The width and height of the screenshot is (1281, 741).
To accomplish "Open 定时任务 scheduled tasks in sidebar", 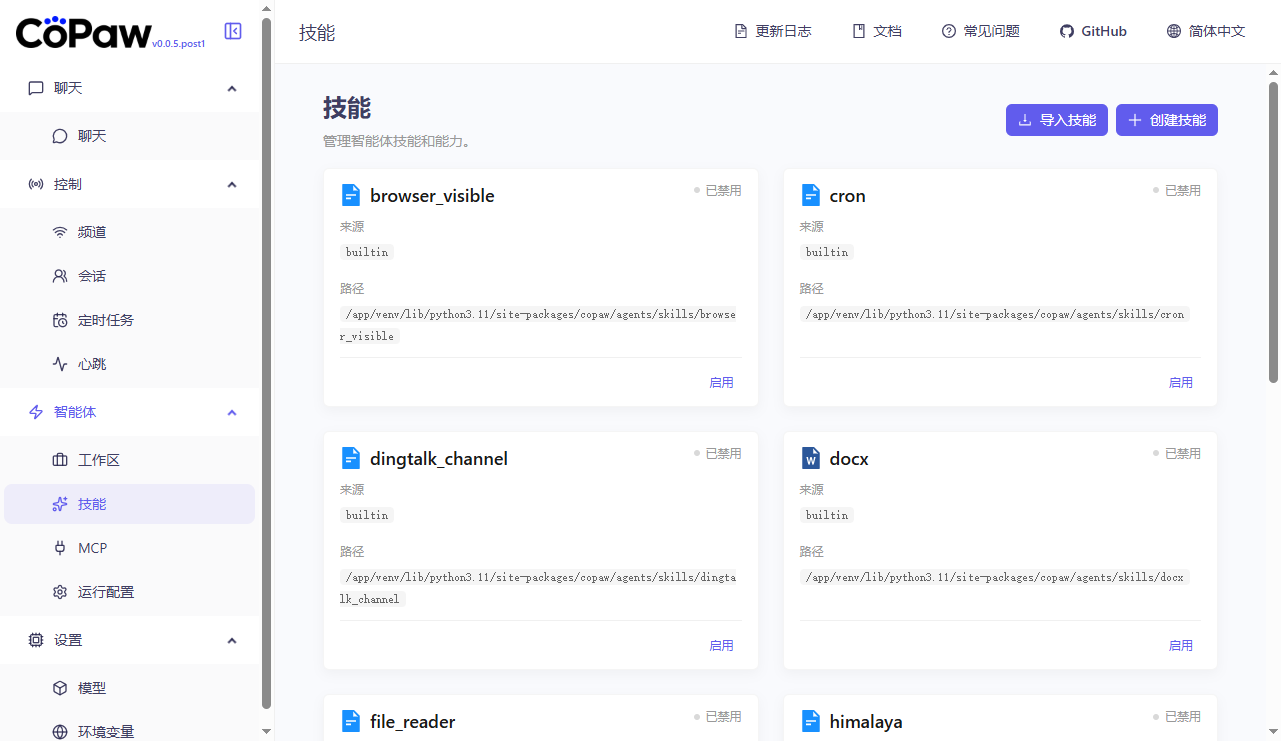I will pos(106,320).
